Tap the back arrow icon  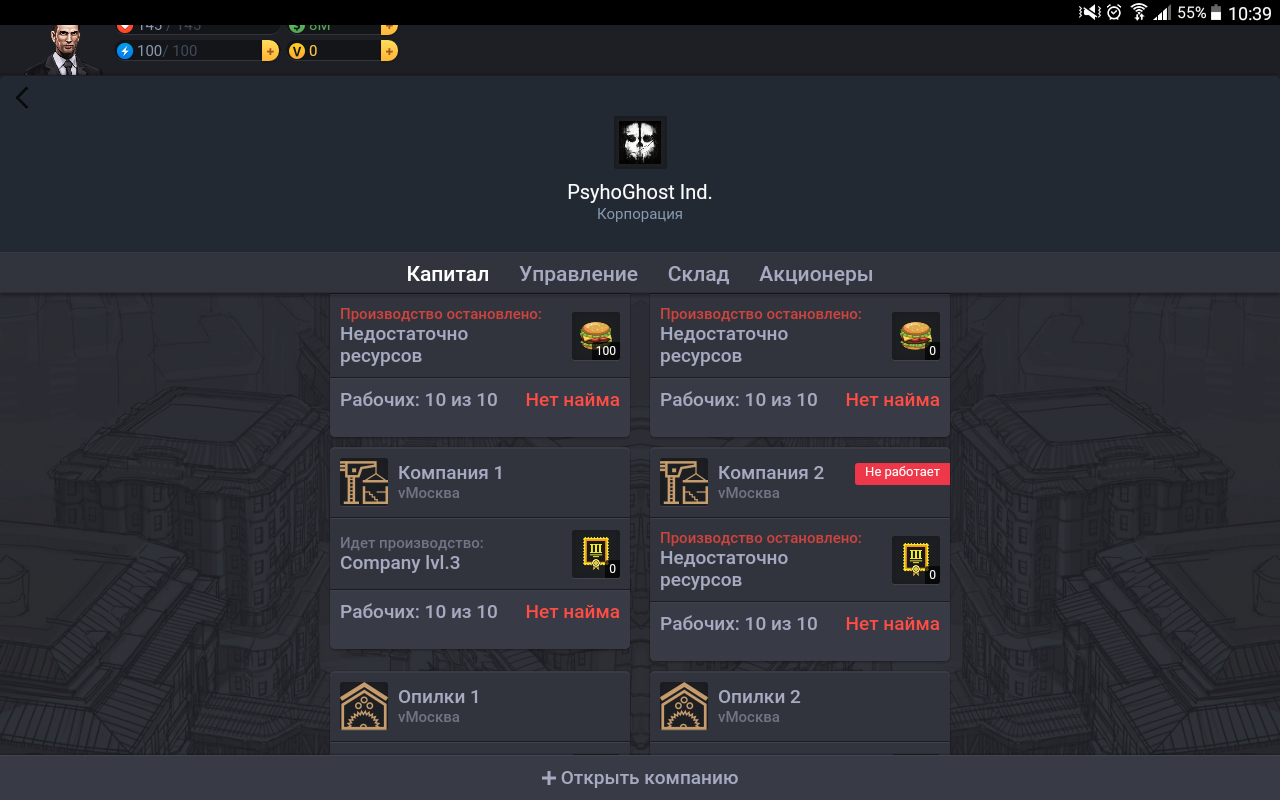coord(22,98)
